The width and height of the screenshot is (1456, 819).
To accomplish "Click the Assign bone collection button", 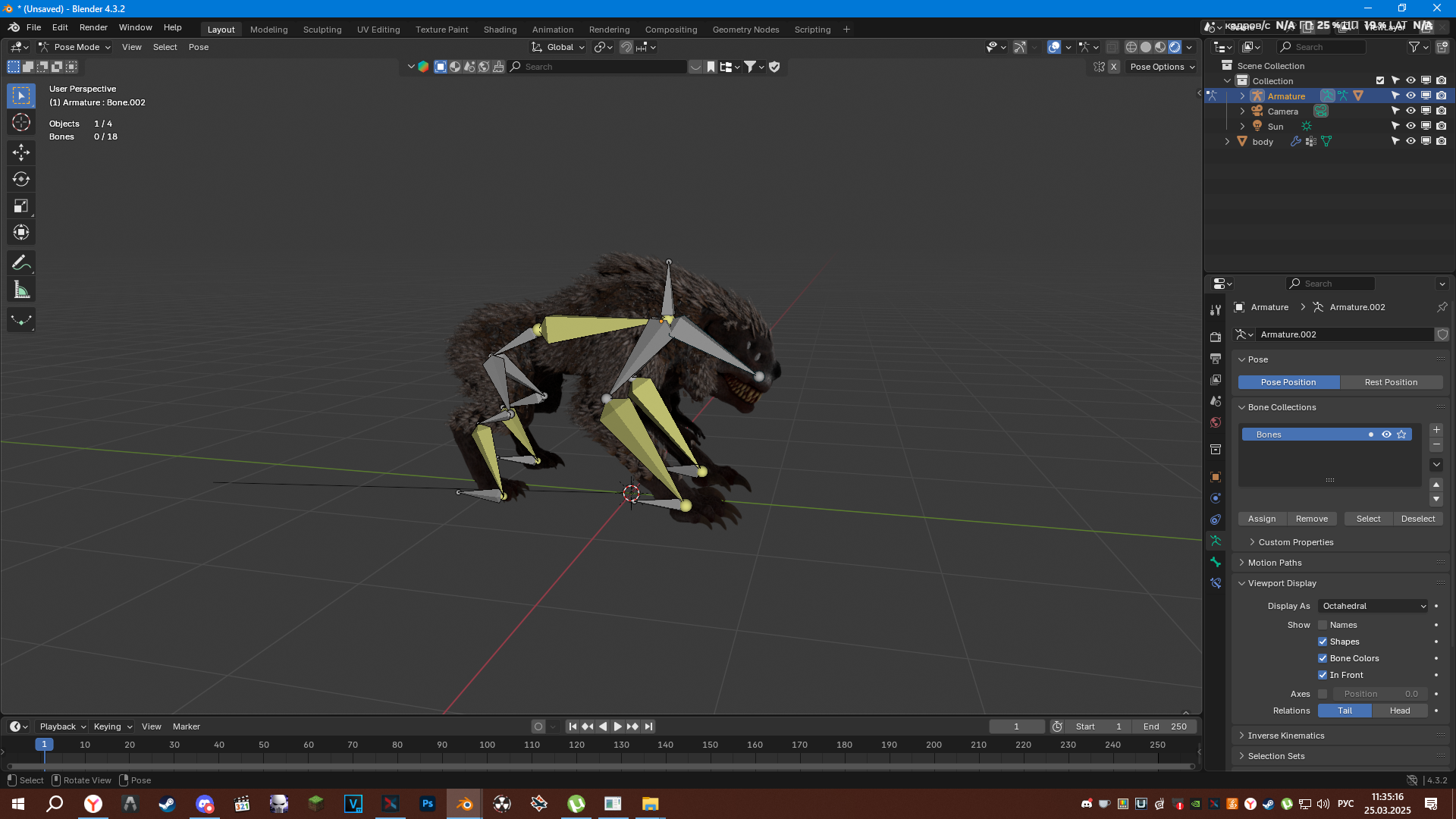I will 1262,519.
